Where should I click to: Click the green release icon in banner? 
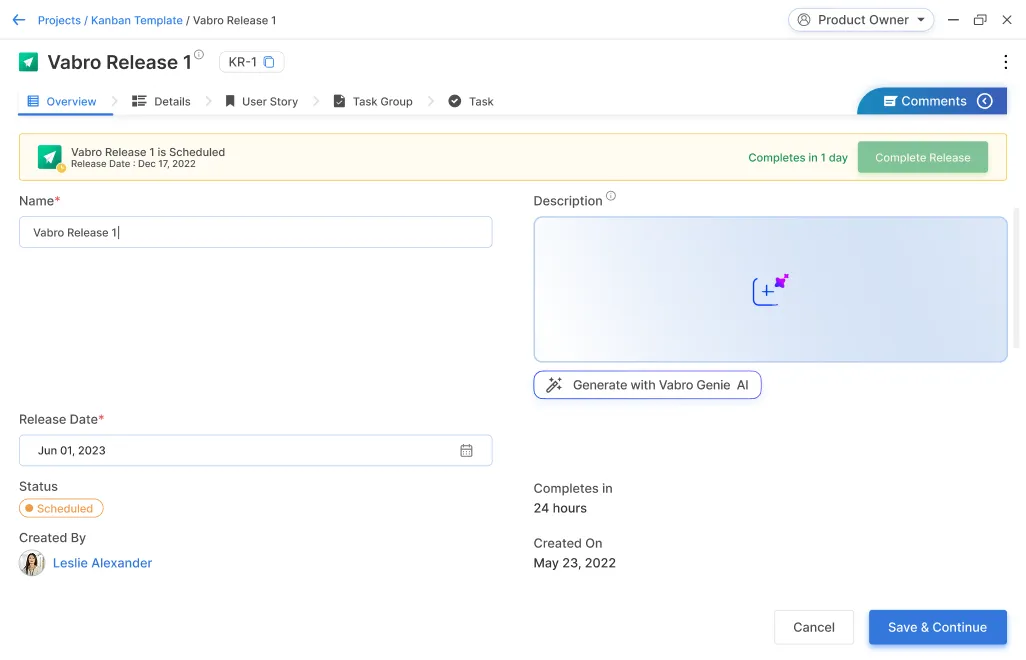click(50, 157)
